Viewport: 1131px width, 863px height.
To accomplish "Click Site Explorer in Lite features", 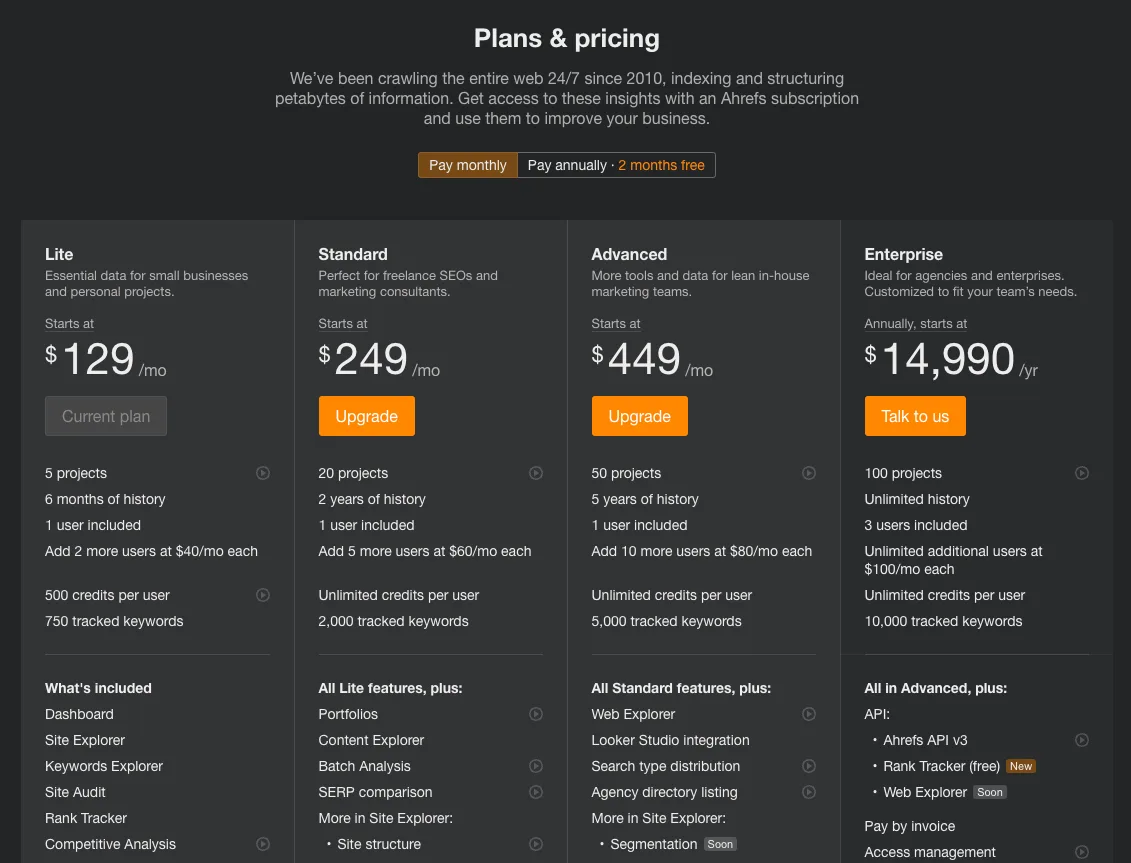I will coord(85,740).
